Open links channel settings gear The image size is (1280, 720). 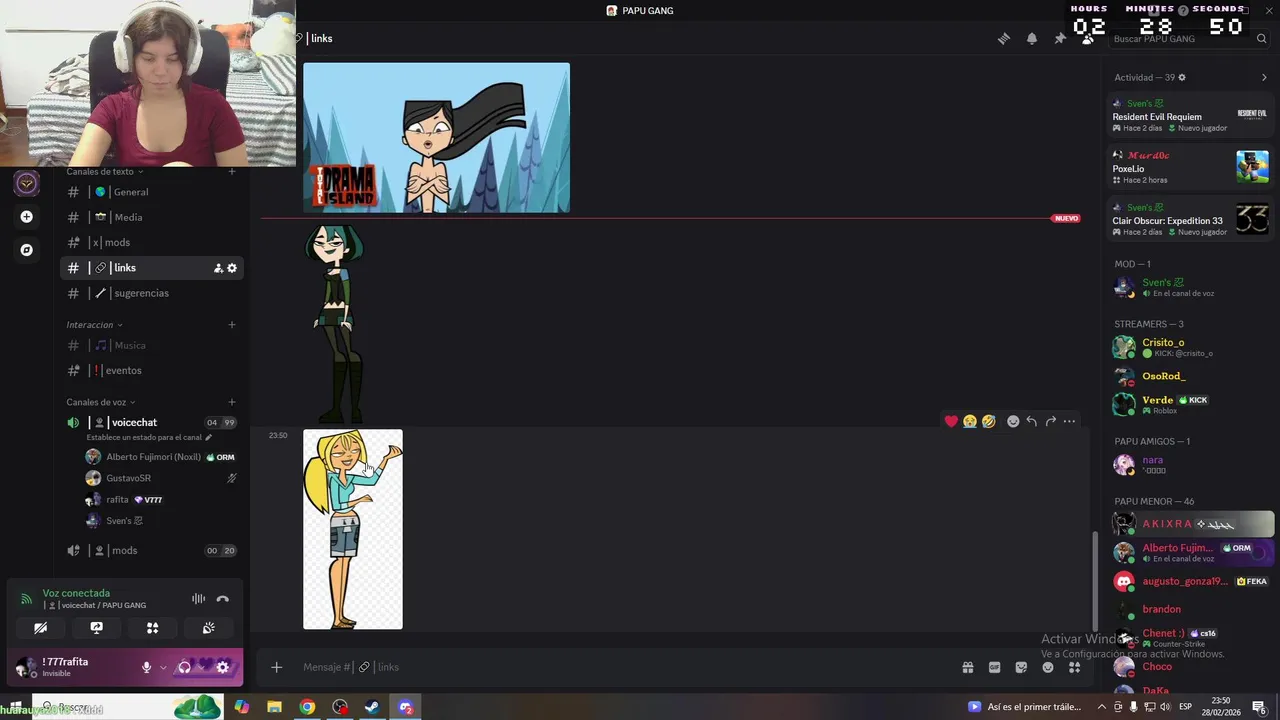232,268
